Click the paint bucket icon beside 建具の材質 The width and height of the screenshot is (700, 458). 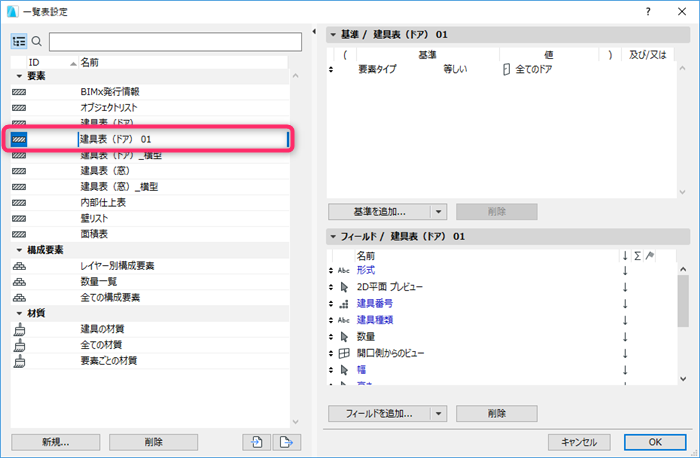[x=19, y=329]
